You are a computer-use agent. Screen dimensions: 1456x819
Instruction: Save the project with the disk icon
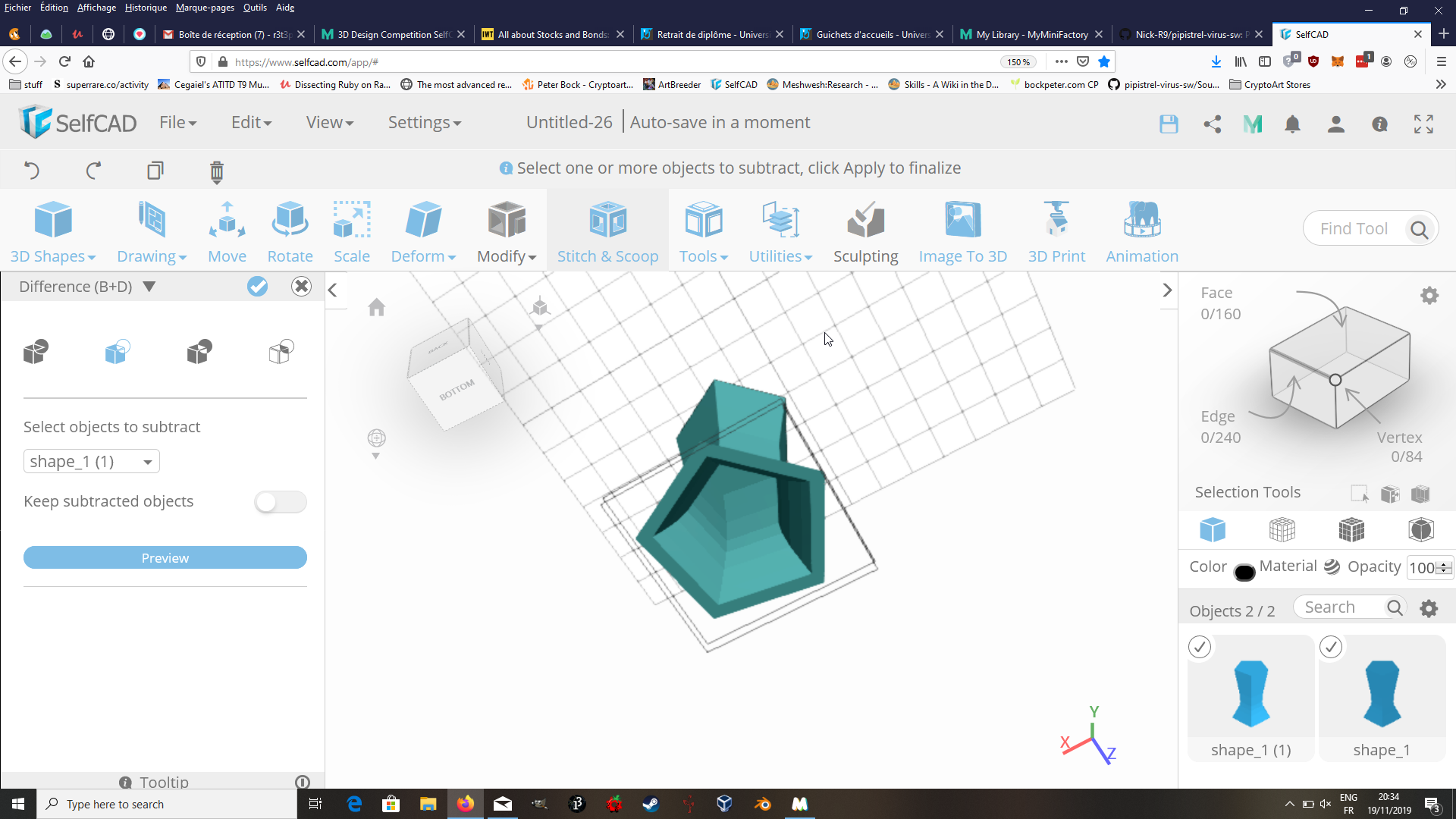[x=1169, y=124]
